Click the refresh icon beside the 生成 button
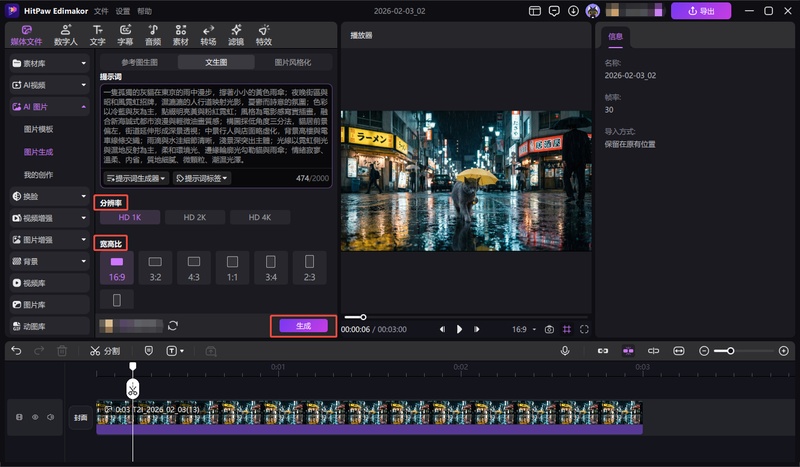The height and width of the screenshot is (467, 800). [x=173, y=325]
